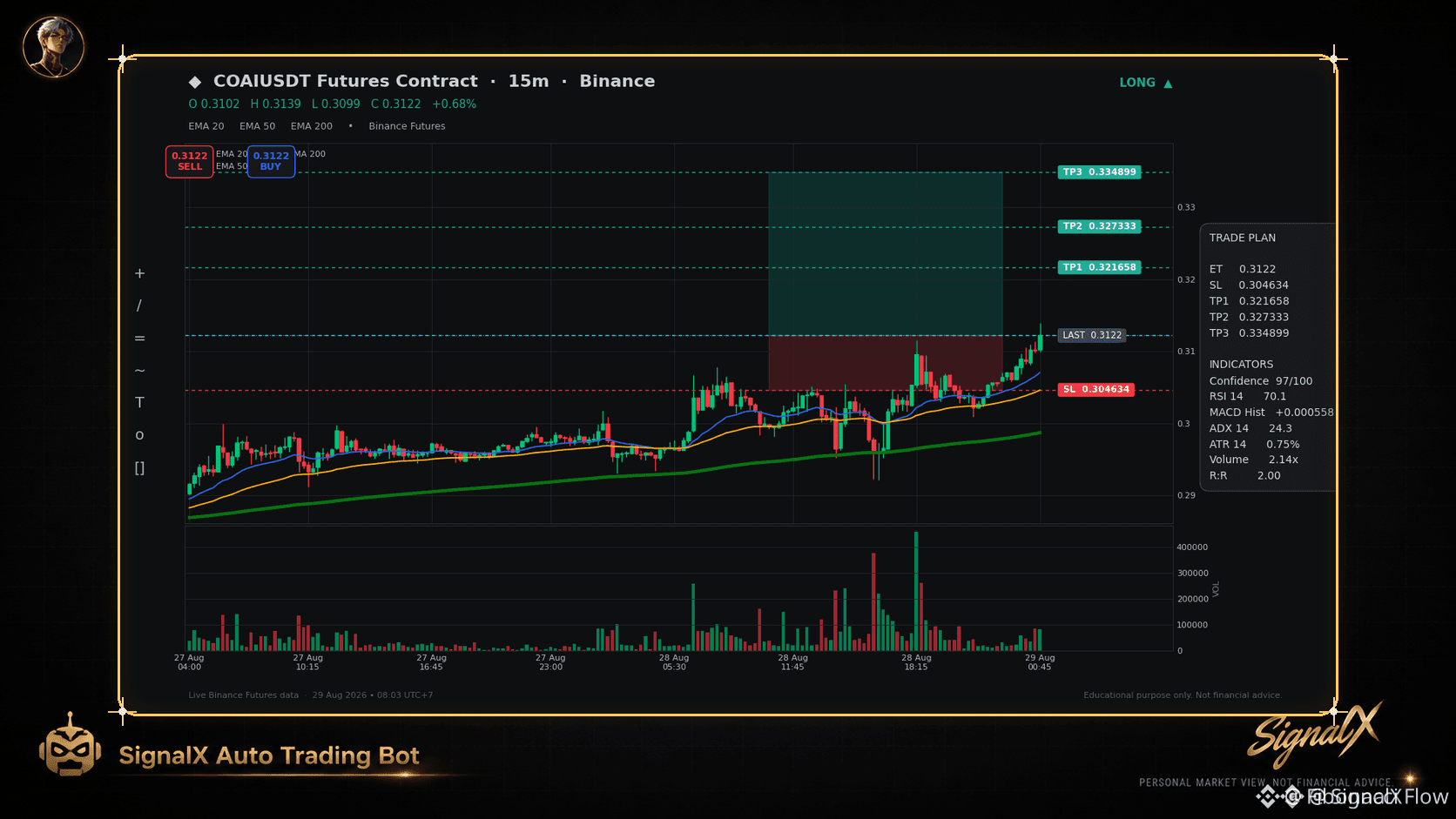Click the 28 Aug 18:15 time axis label
This screenshot has width=1456, height=819.
[916, 662]
